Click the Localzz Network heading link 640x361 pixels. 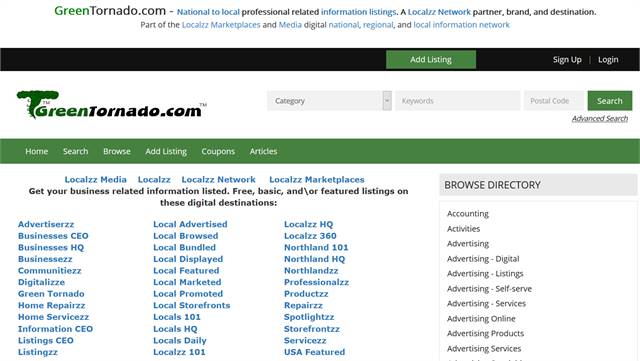[x=218, y=180]
